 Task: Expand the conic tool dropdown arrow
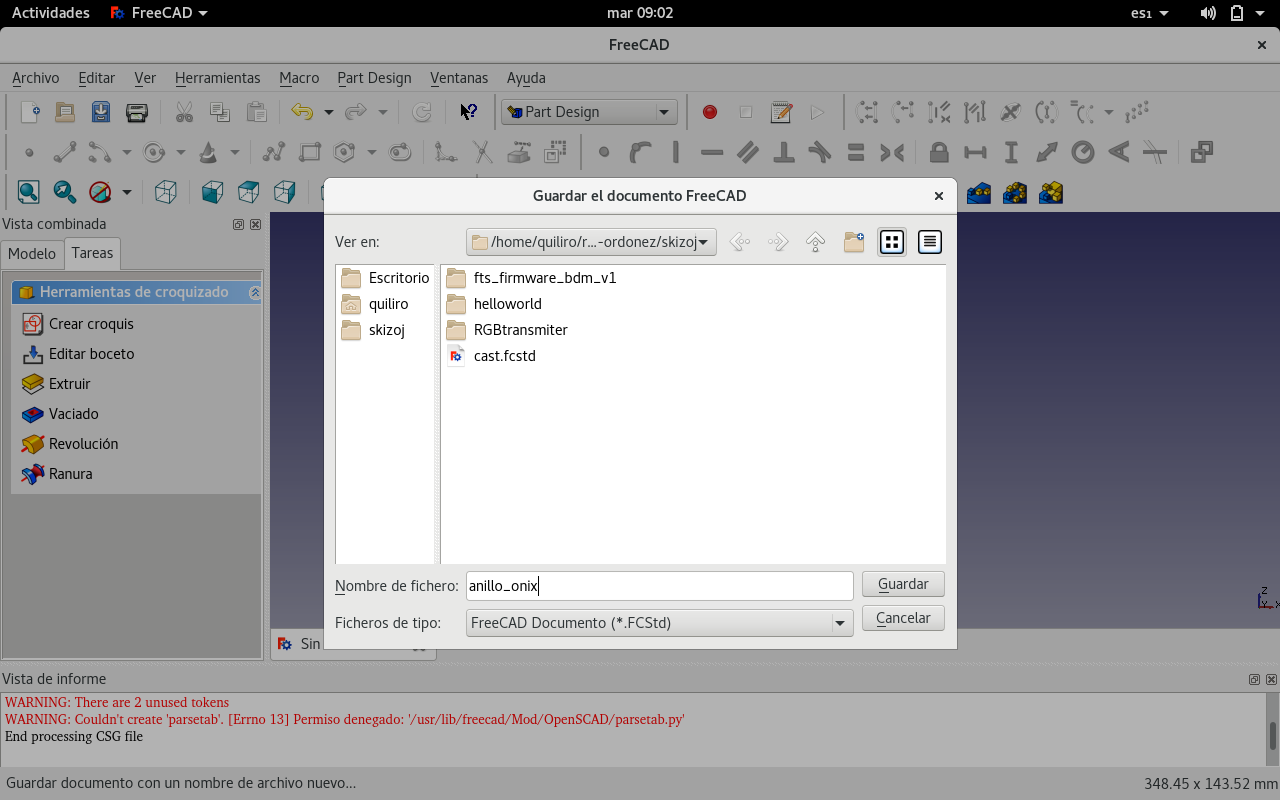click(x=234, y=153)
